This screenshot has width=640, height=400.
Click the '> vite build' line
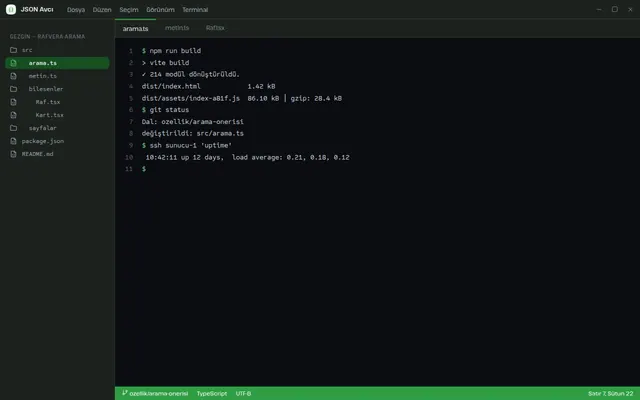[x=165, y=62]
